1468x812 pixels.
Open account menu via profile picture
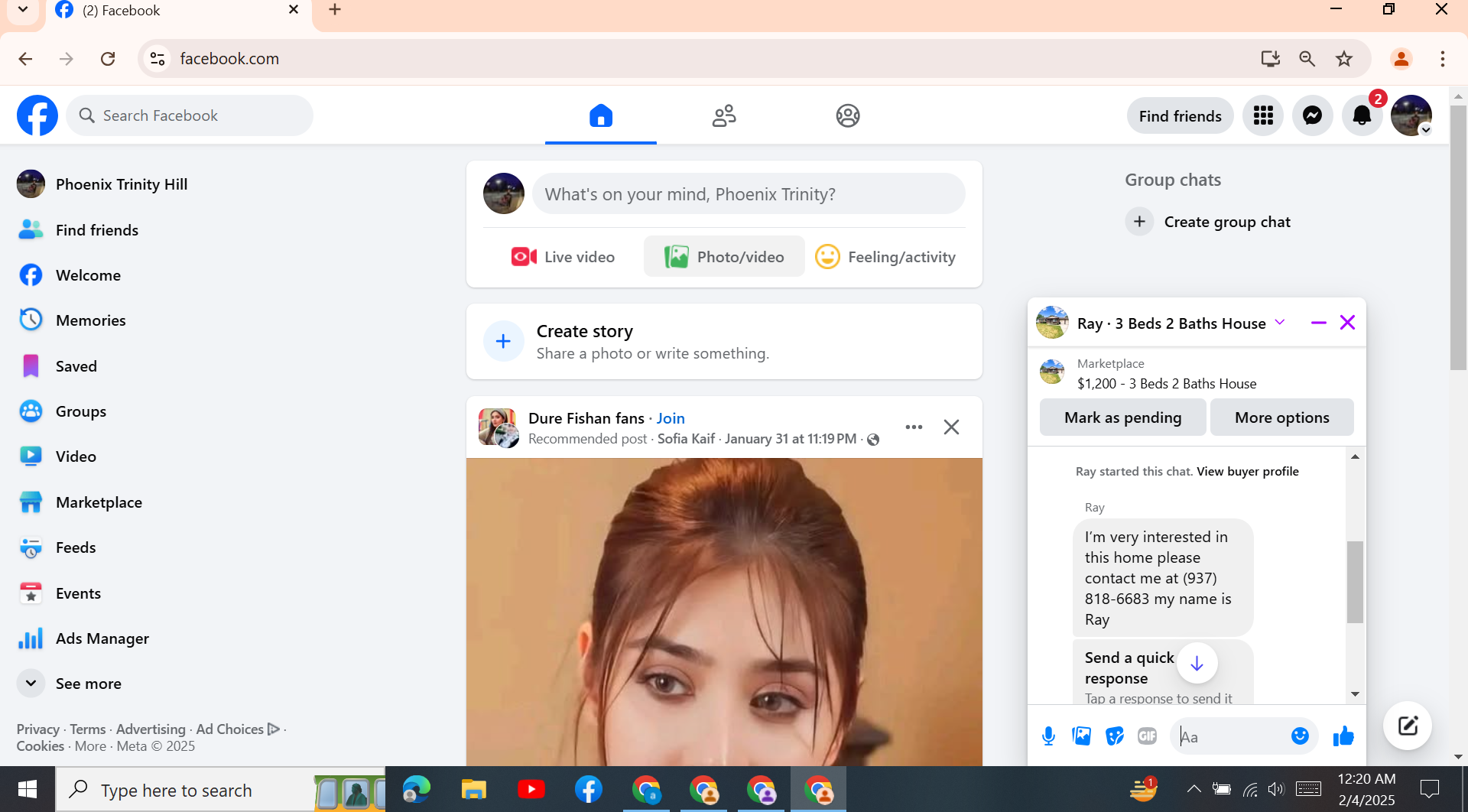[x=1411, y=115]
